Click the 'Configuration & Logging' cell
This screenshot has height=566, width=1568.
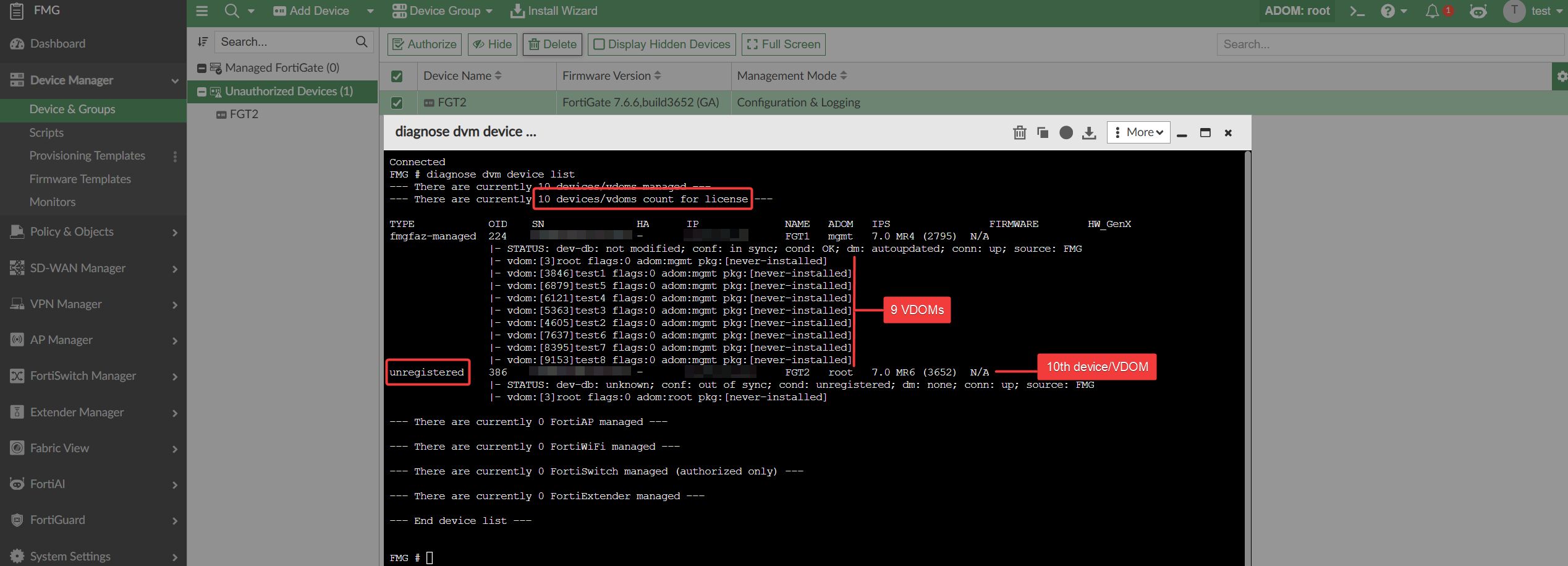point(799,103)
